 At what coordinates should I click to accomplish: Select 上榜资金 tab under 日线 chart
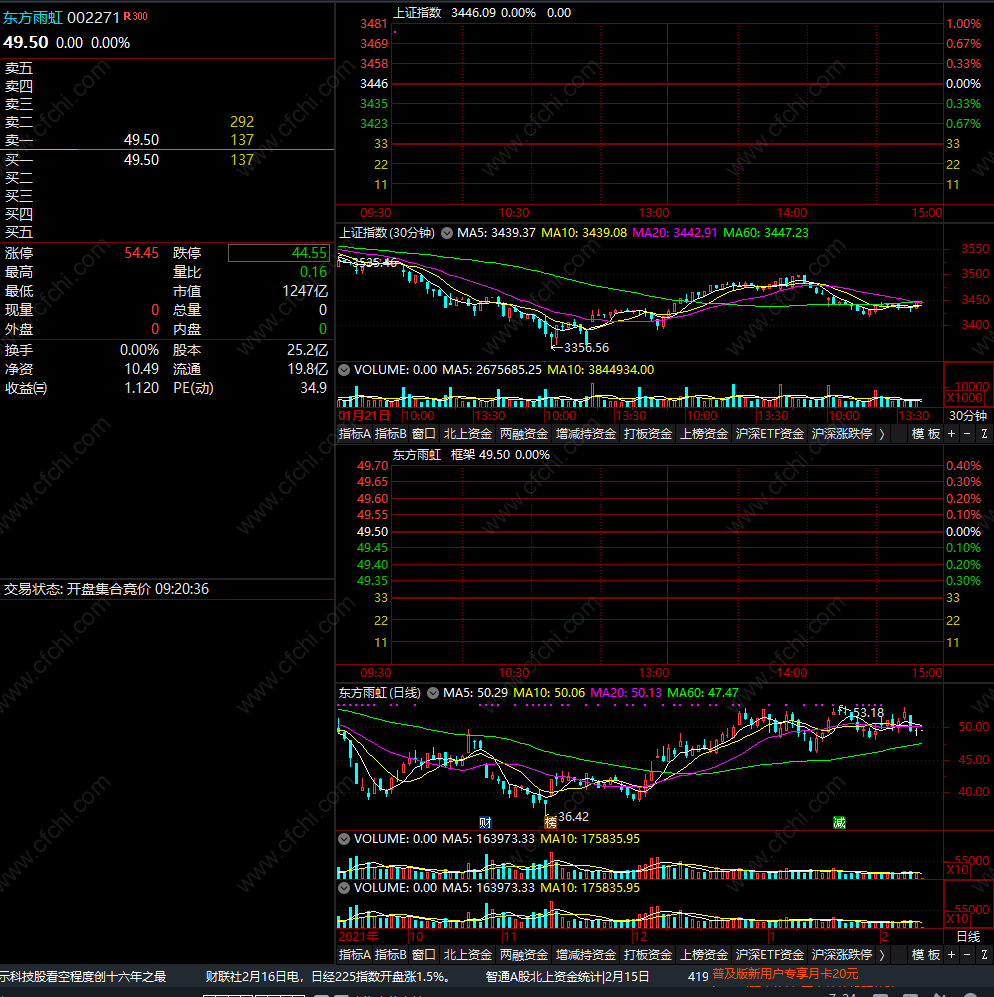(x=704, y=955)
